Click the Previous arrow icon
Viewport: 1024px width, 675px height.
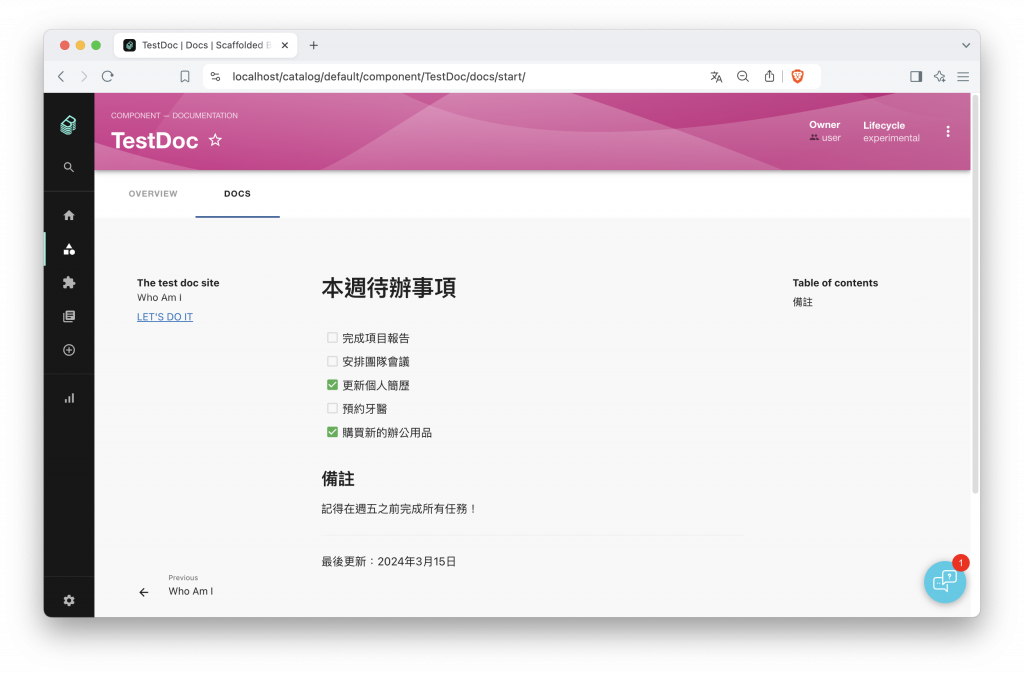[x=144, y=592]
